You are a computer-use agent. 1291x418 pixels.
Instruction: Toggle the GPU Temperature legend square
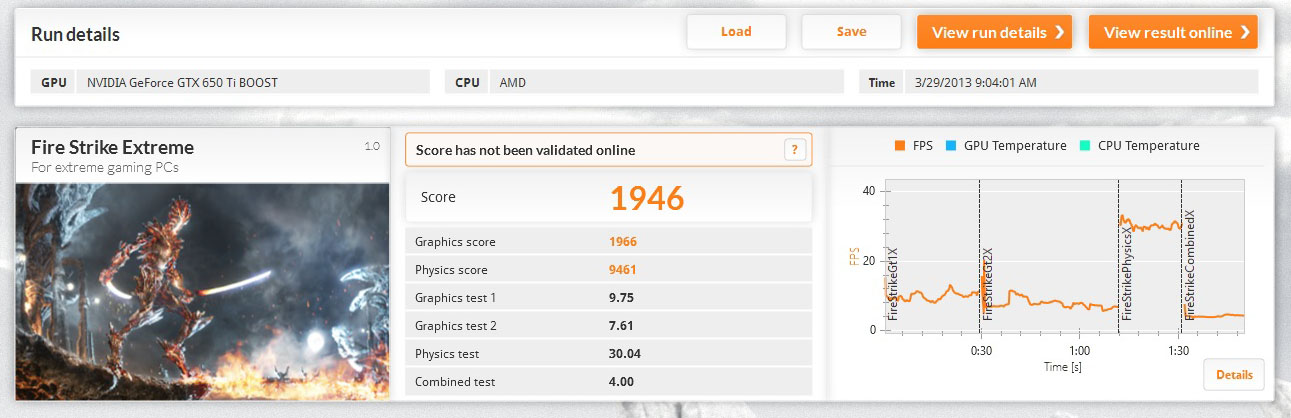951,146
